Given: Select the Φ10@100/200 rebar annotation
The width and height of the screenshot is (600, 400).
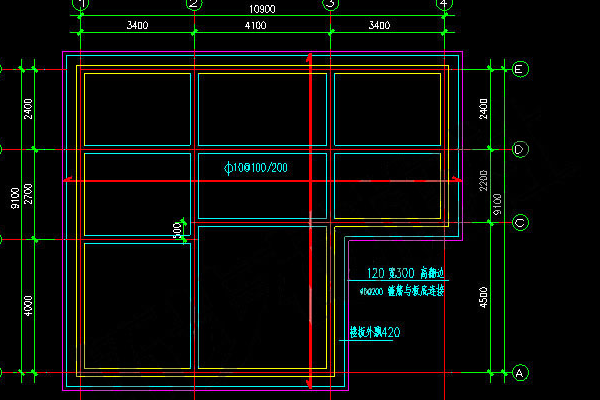Looking at the screenshot, I should pyautogui.click(x=256, y=168).
